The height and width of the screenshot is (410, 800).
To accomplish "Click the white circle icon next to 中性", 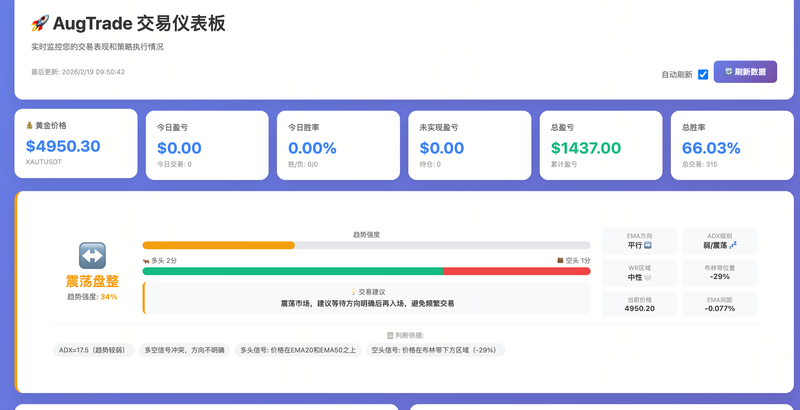I will click(648, 277).
